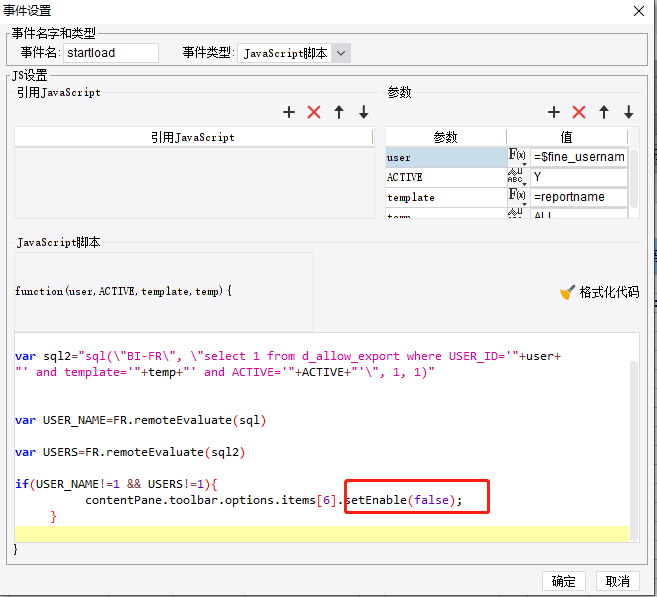The height and width of the screenshot is (597, 657).
Task: Close the 事件设置 dialog
Action: [639, 11]
